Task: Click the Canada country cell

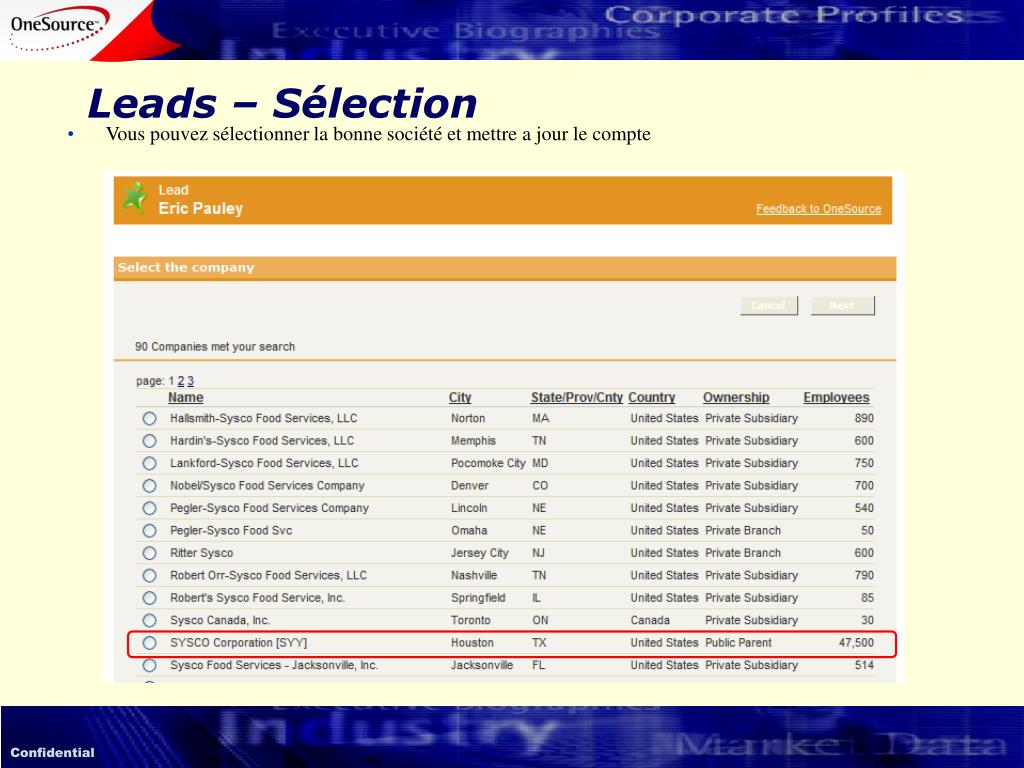Action: pyautogui.click(x=650, y=620)
